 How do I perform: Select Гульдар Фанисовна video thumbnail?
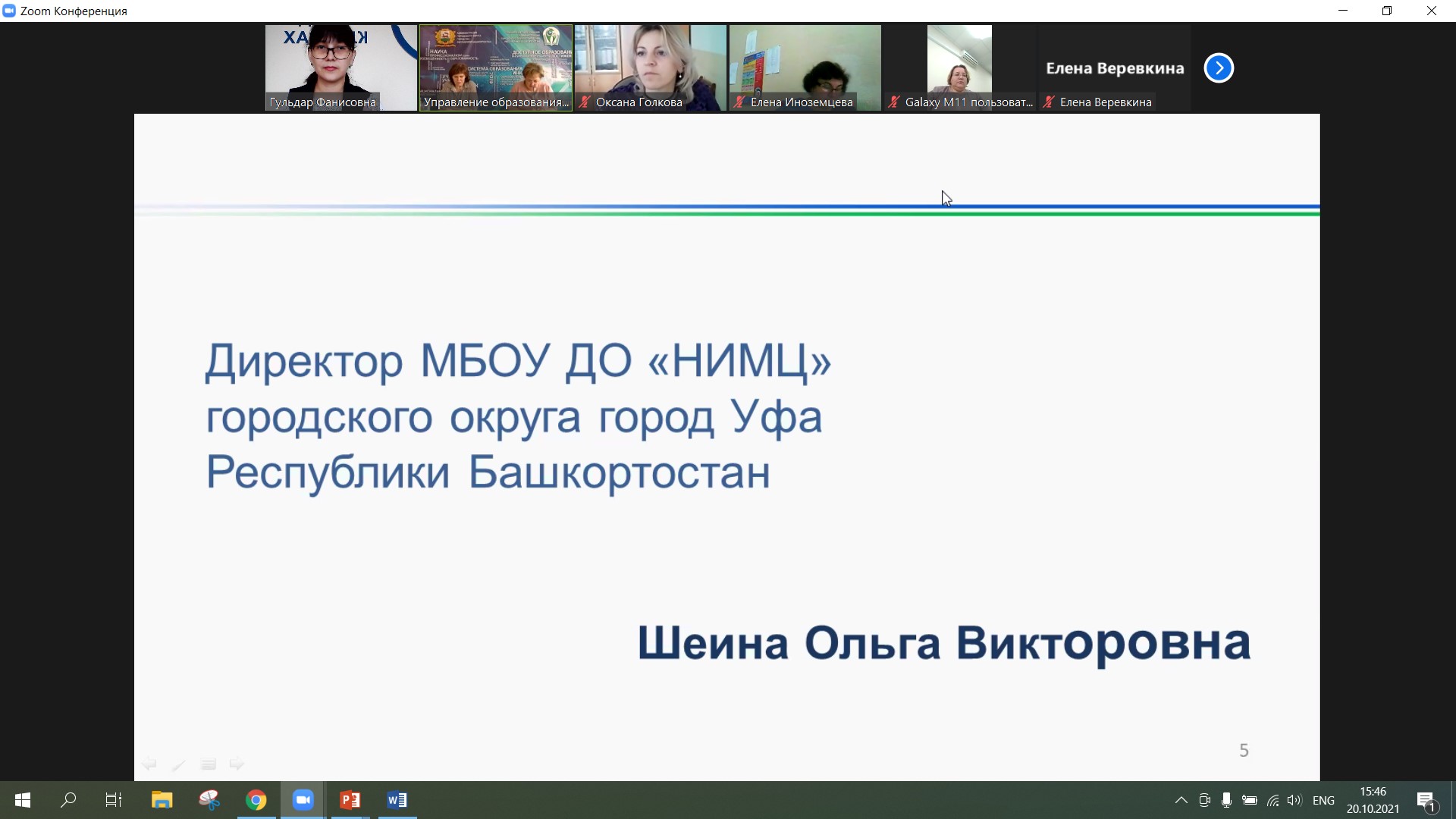click(341, 67)
